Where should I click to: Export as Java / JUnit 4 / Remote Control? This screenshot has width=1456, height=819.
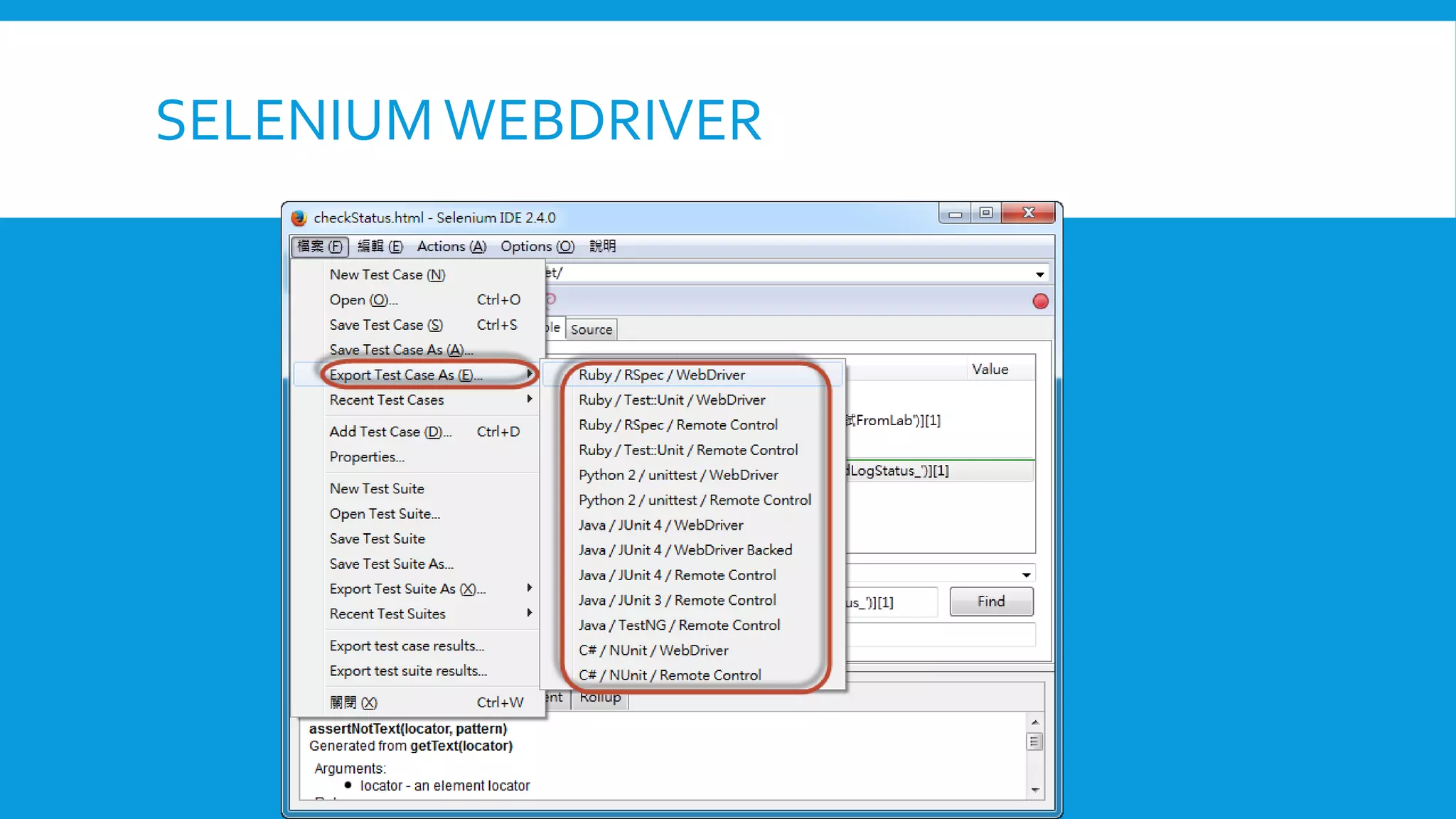click(x=693, y=575)
